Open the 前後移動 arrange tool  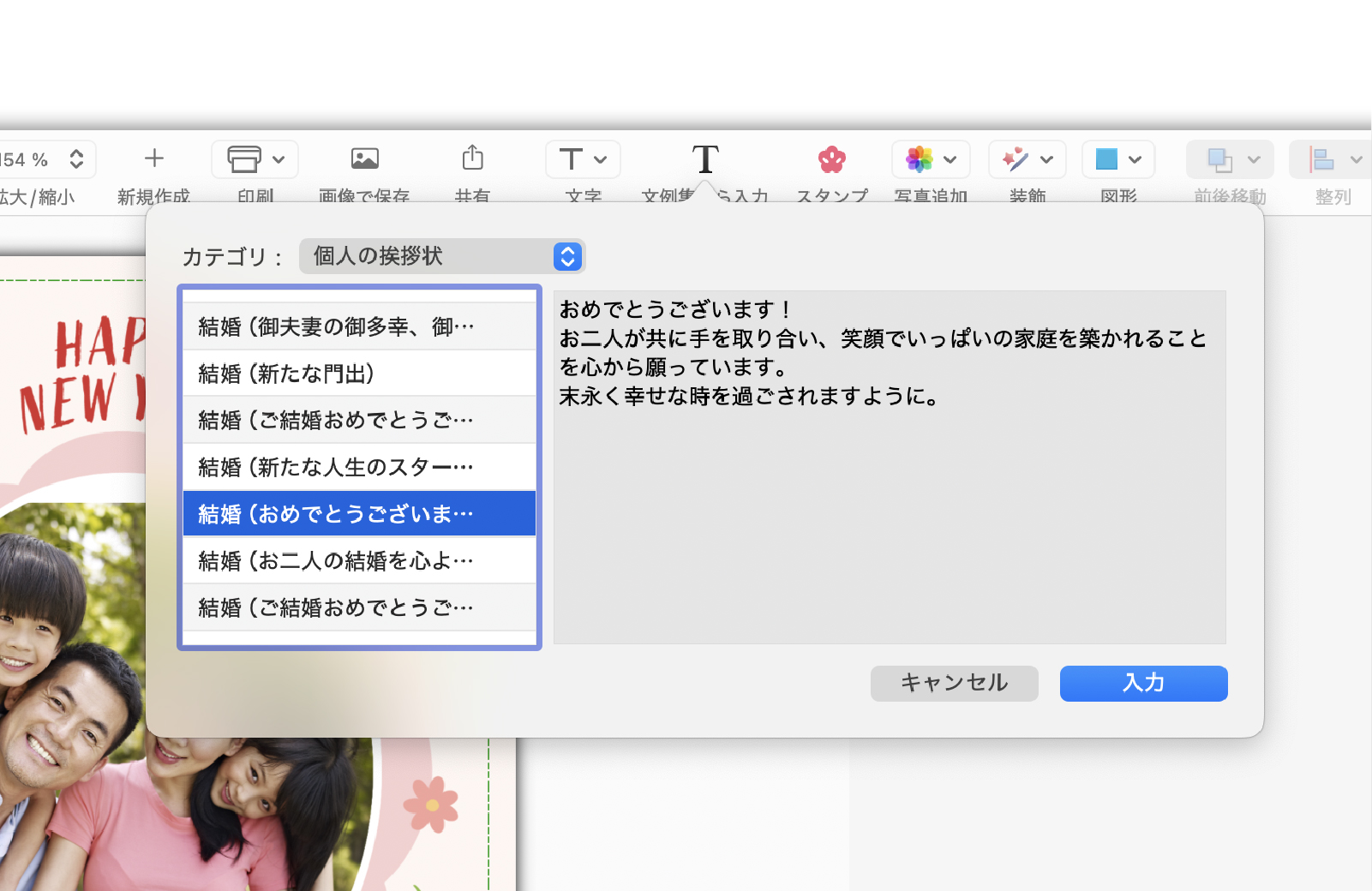click(1220, 159)
